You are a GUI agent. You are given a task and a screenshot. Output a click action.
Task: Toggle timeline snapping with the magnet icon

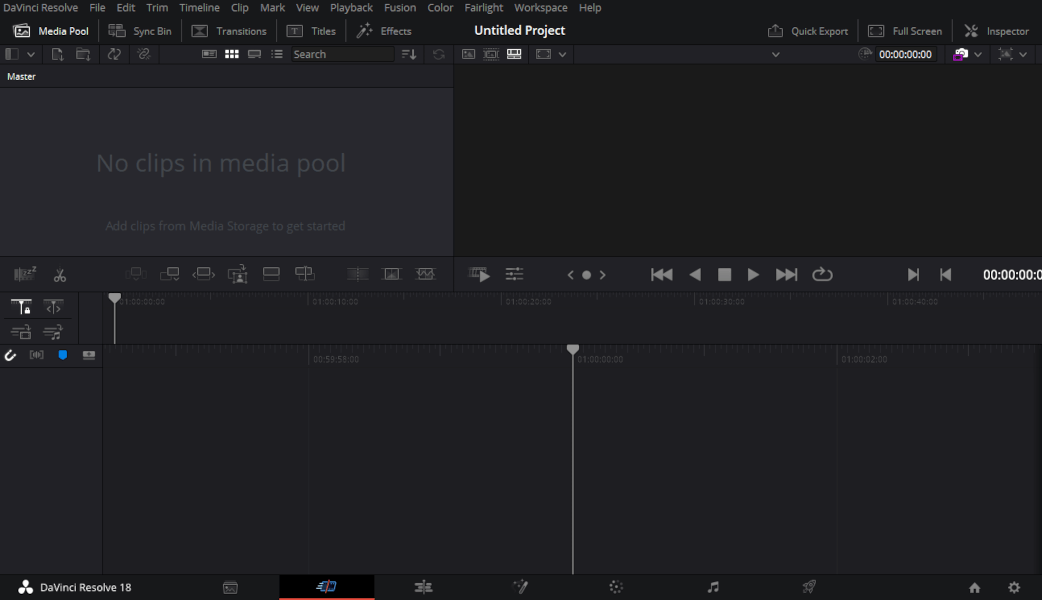pos(11,355)
